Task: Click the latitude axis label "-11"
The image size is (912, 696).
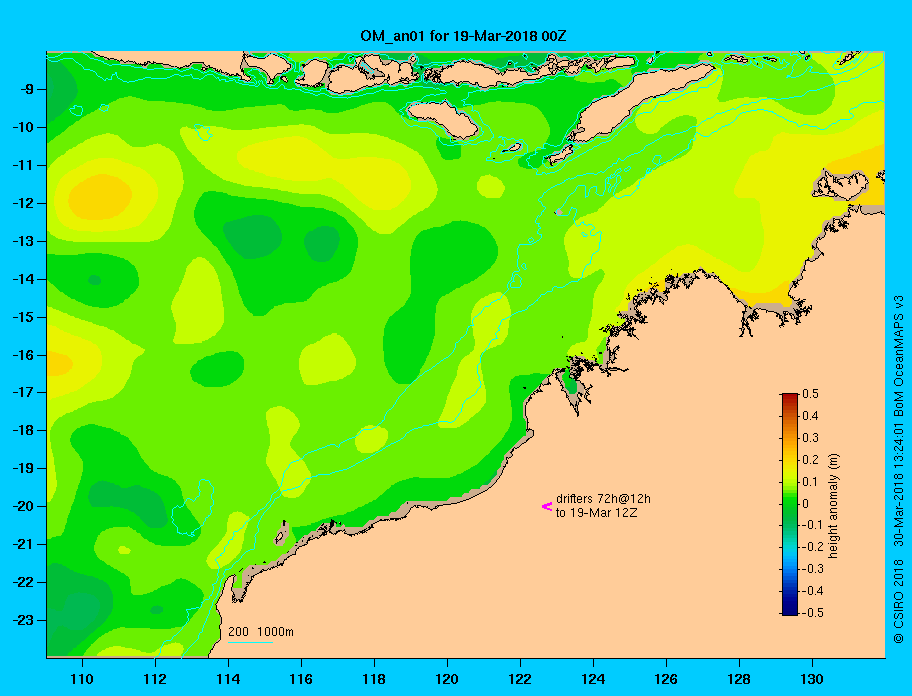Action: pos(23,166)
